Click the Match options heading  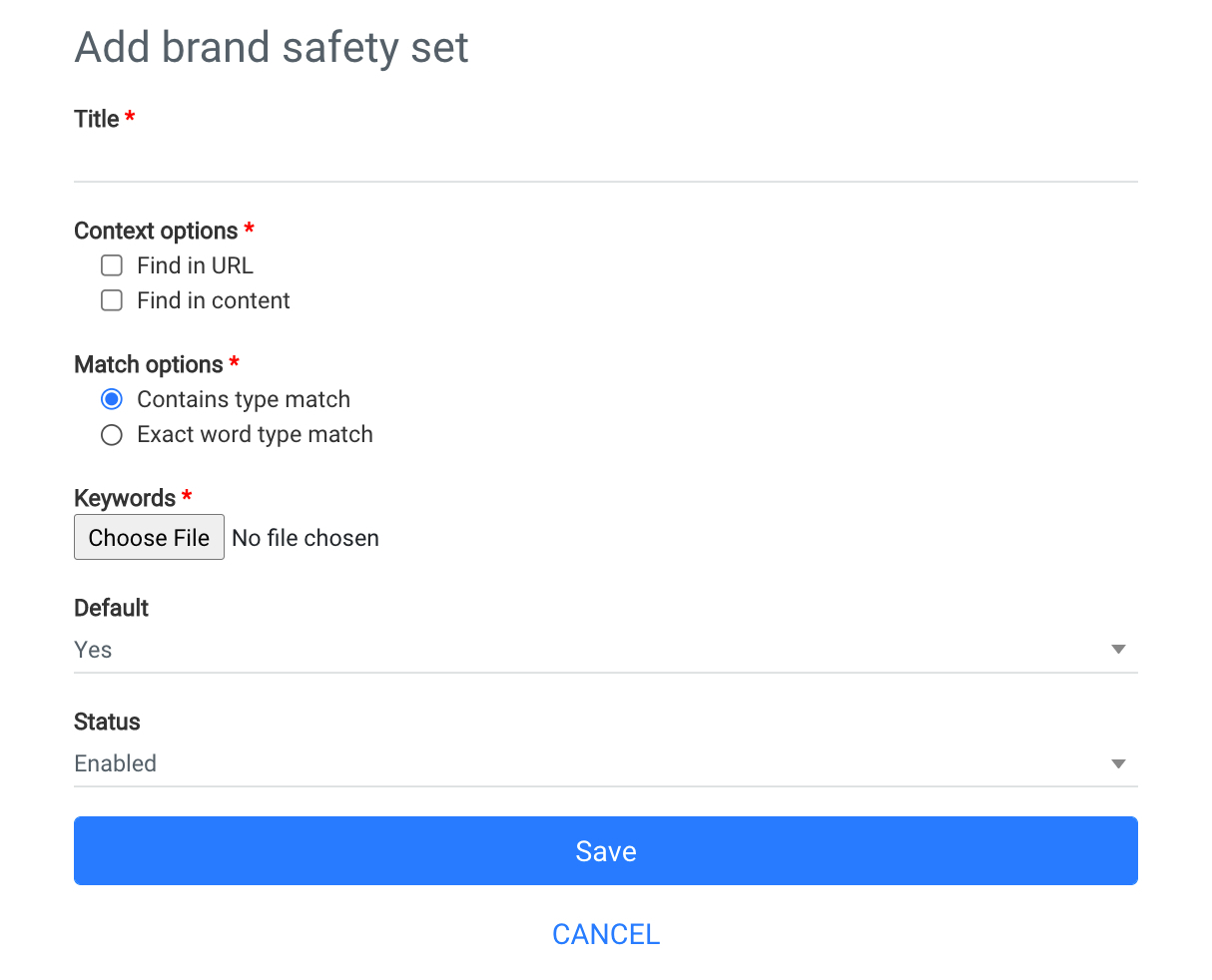click(148, 364)
